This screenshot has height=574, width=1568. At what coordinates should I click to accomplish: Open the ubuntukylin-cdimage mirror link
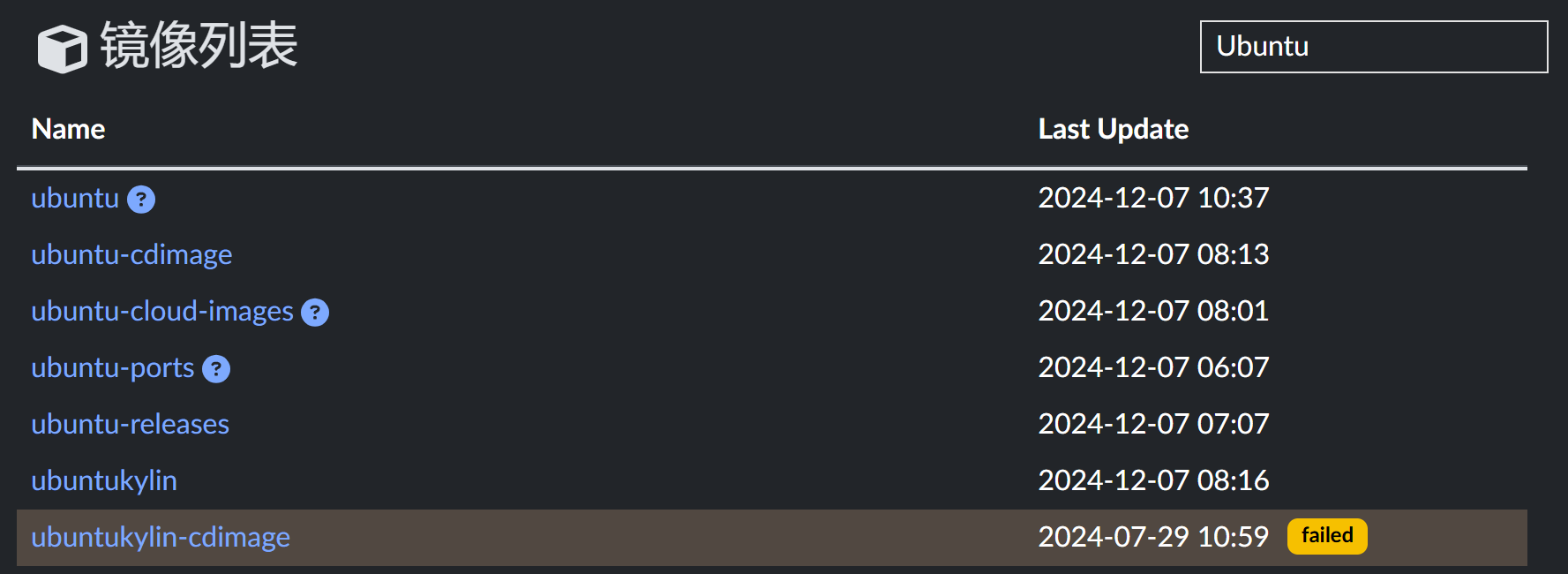[161, 538]
